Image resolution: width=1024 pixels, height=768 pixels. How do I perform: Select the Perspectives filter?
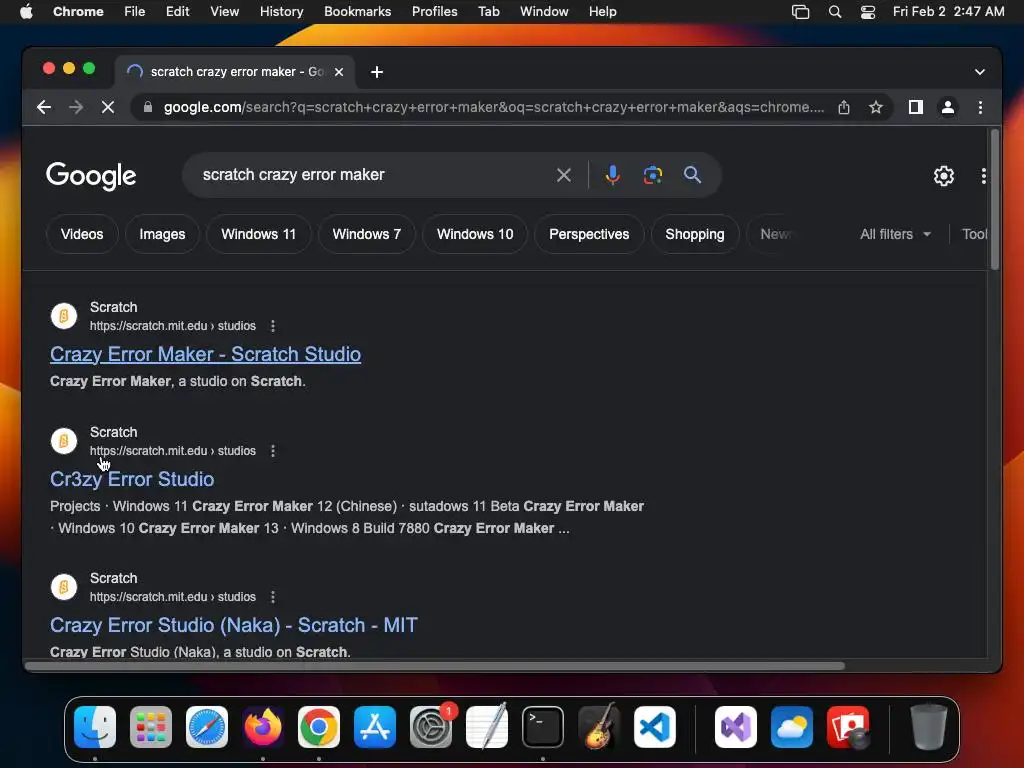(589, 234)
